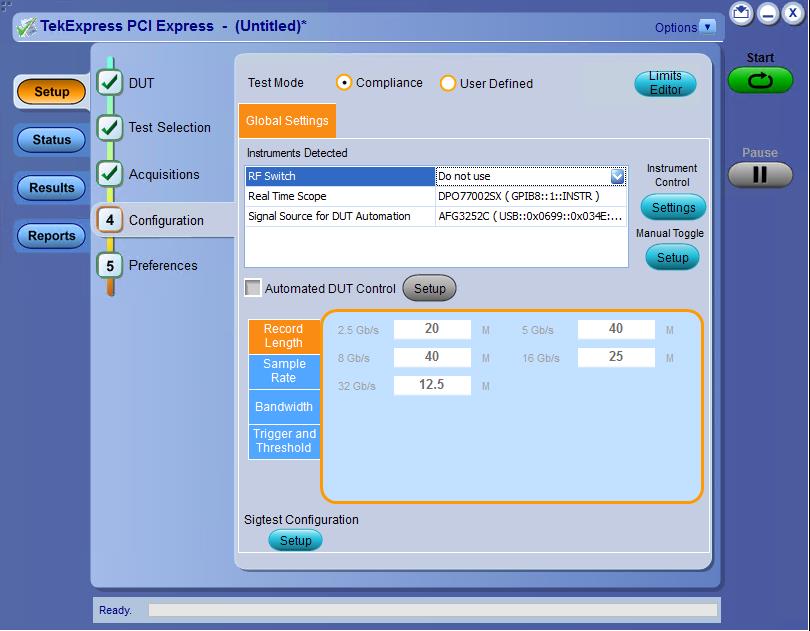Click the Acquisitions step checkmark icon
The height and width of the screenshot is (631, 810).
click(110, 174)
